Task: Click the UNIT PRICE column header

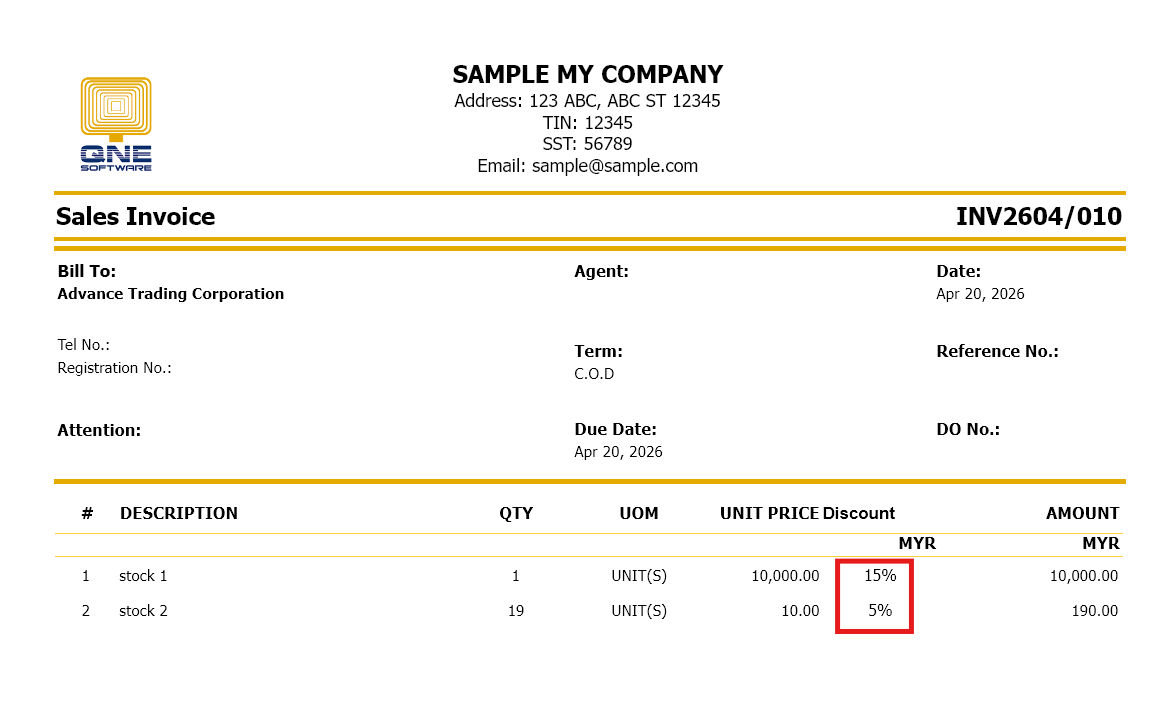Action: (769, 514)
